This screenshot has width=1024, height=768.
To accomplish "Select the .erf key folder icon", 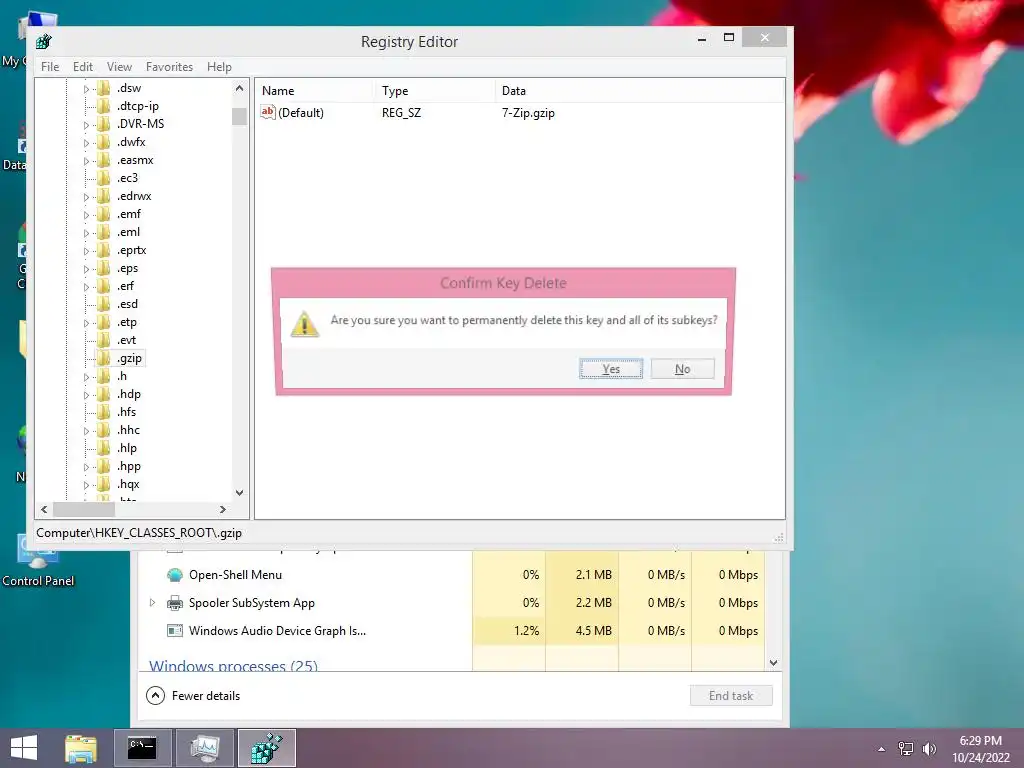I will 103,286.
